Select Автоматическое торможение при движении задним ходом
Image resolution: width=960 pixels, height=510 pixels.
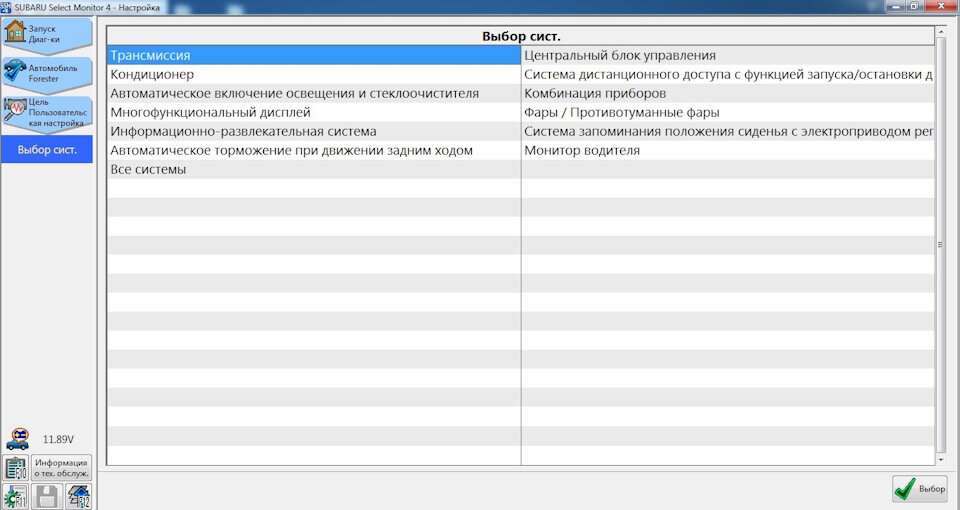point(314,150)
